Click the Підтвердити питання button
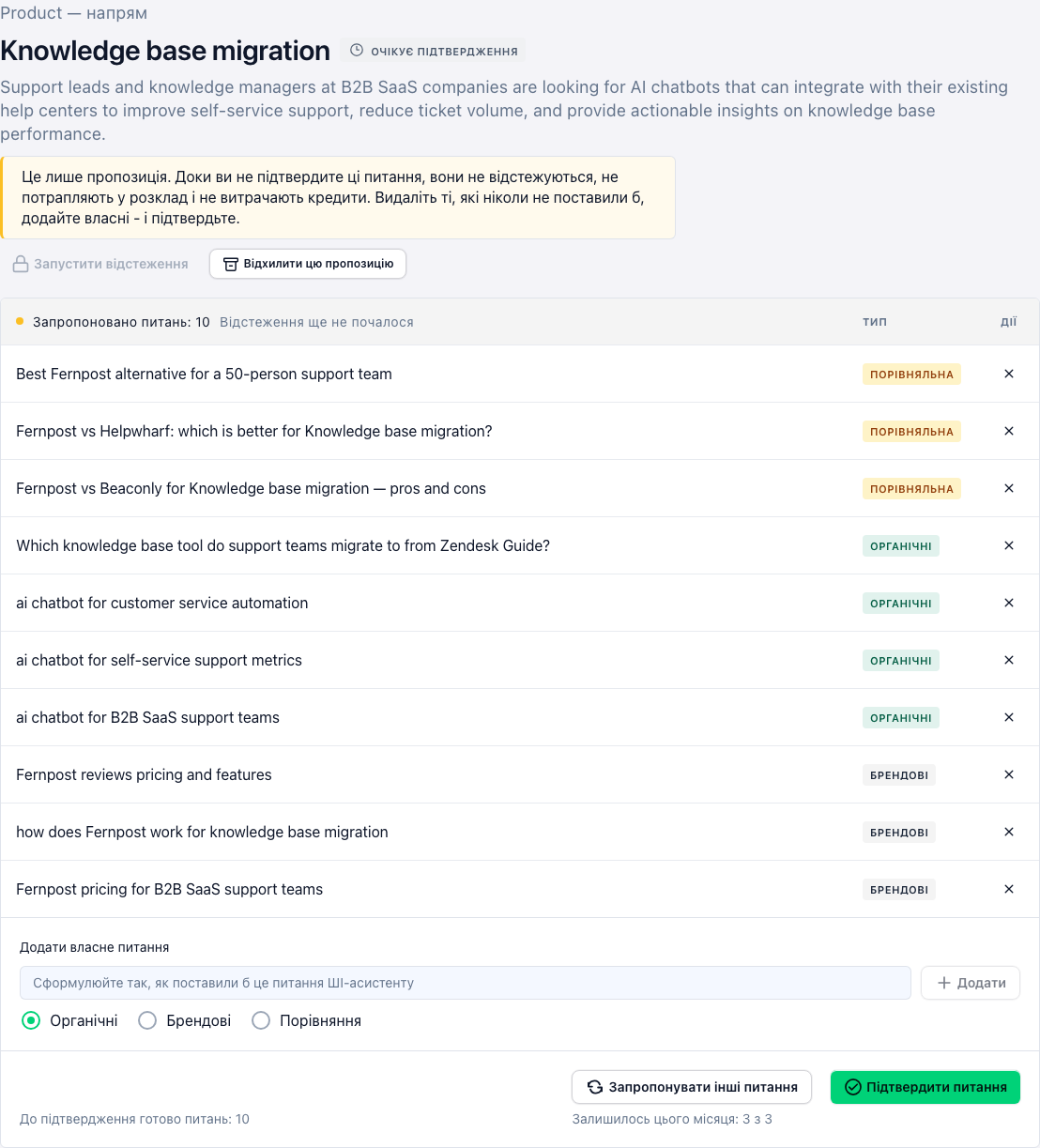The height and width of the screenshot is (1148, 1040). click(925, 1087)
